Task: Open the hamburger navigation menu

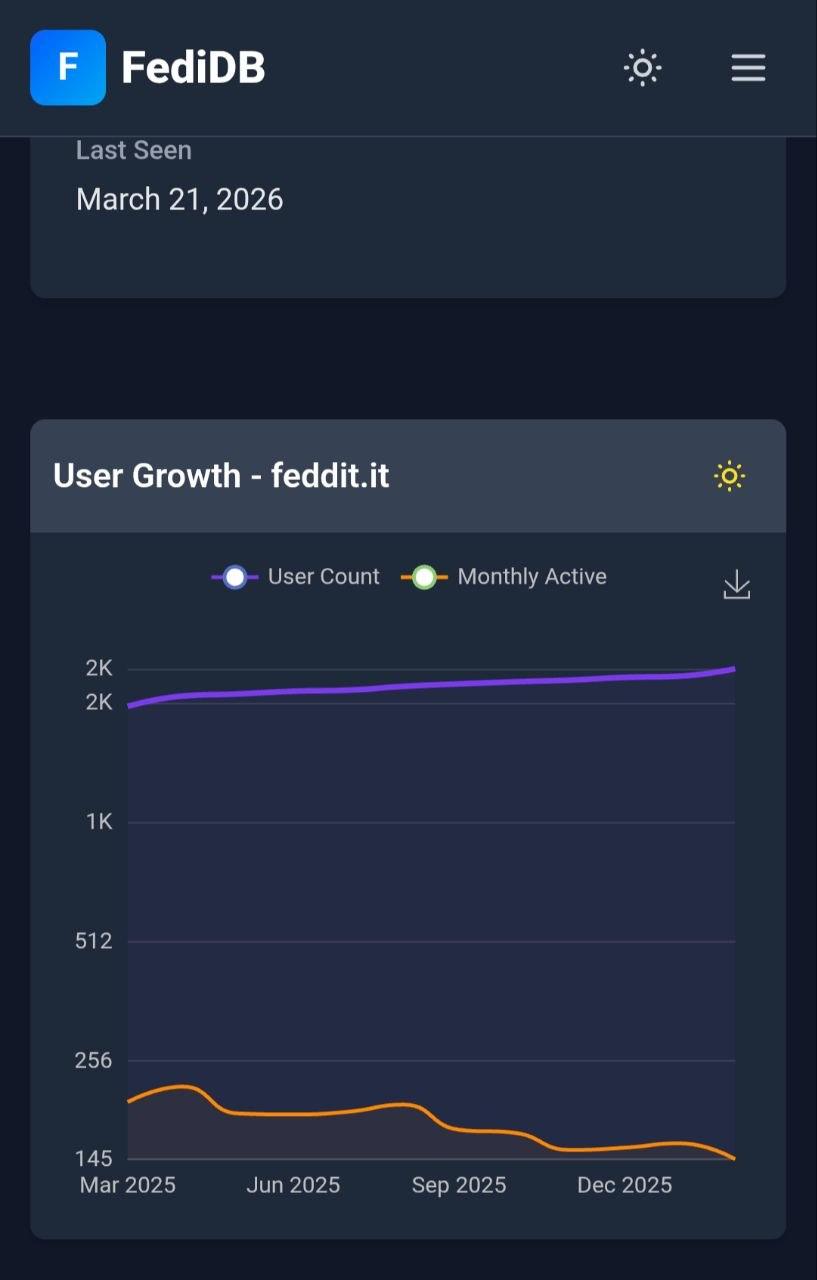Action: 748,68
